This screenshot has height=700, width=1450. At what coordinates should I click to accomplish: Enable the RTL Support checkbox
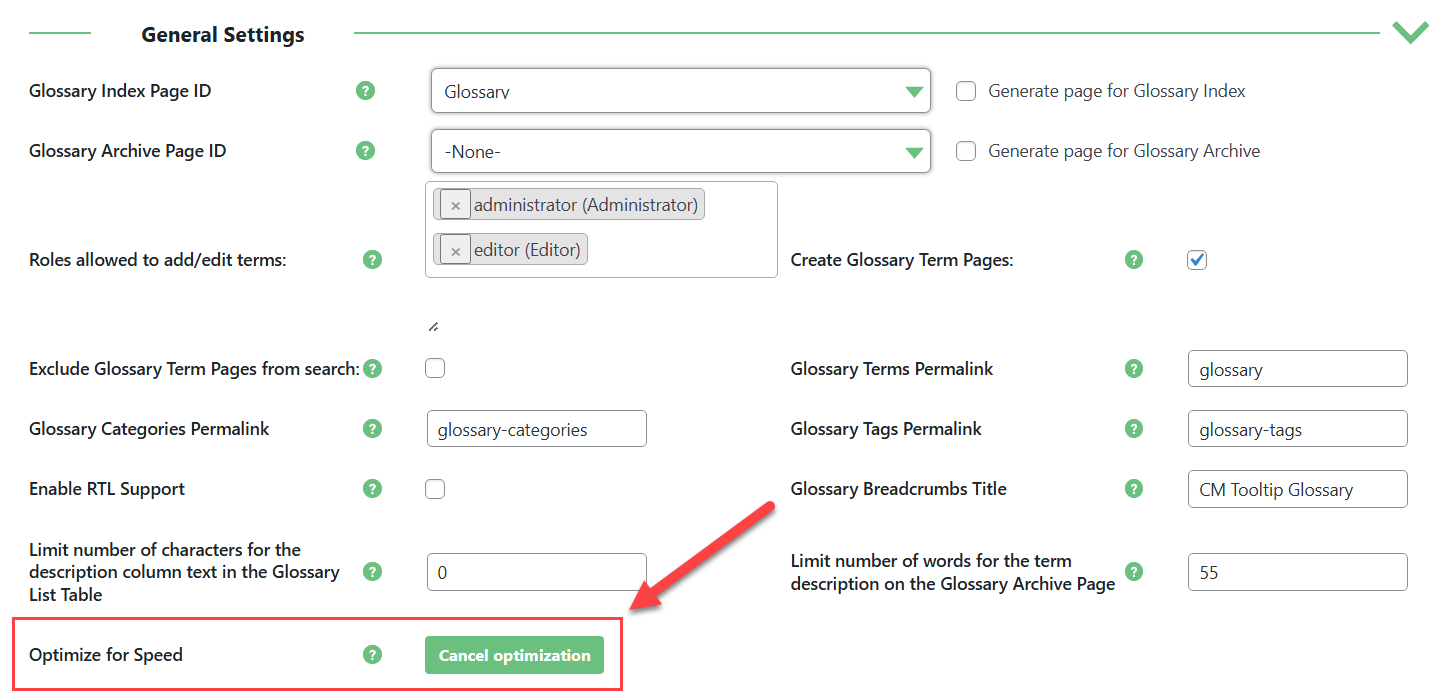tap(435, 489)
